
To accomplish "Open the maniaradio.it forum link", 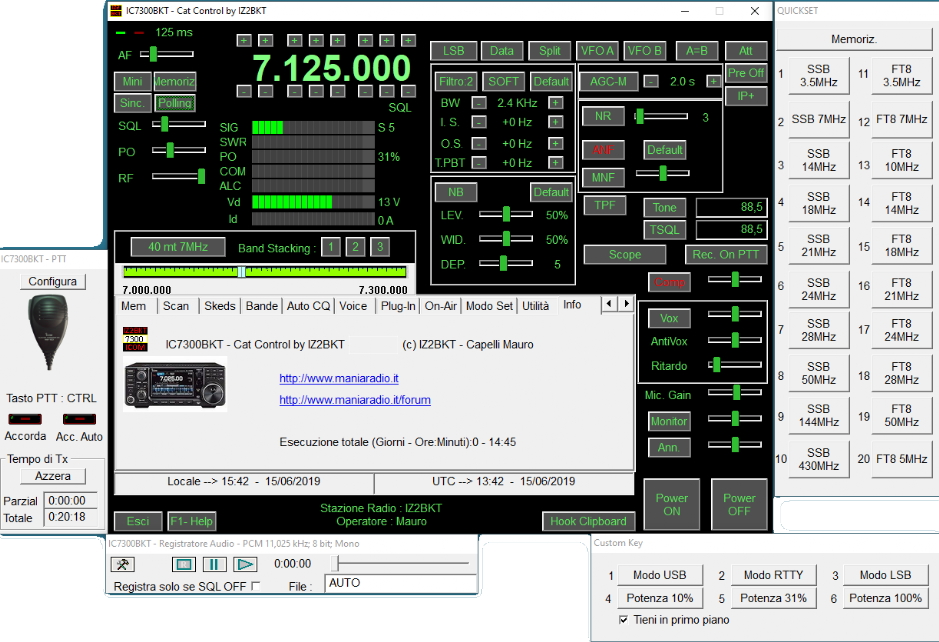I will tap(355, 400).
